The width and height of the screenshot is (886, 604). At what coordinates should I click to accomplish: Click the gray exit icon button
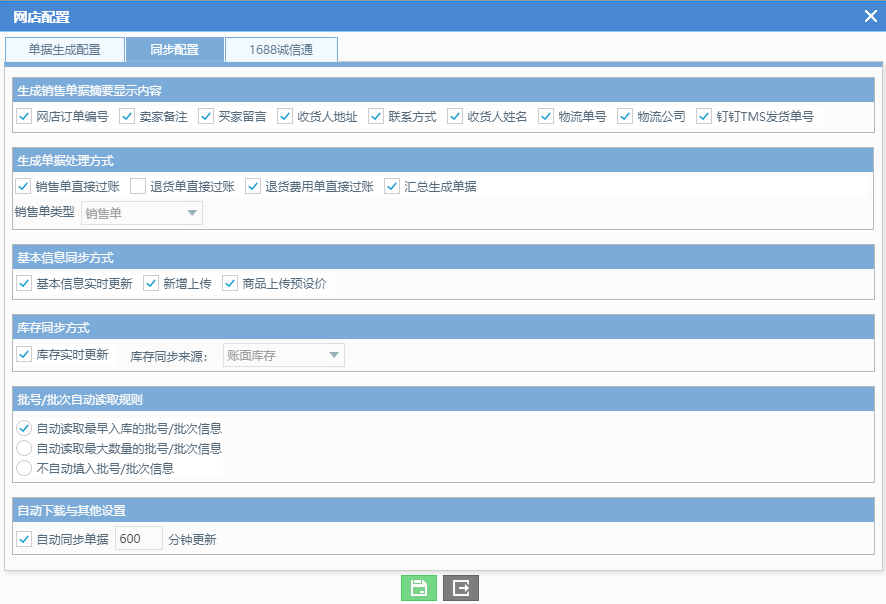tap(461, 588)
